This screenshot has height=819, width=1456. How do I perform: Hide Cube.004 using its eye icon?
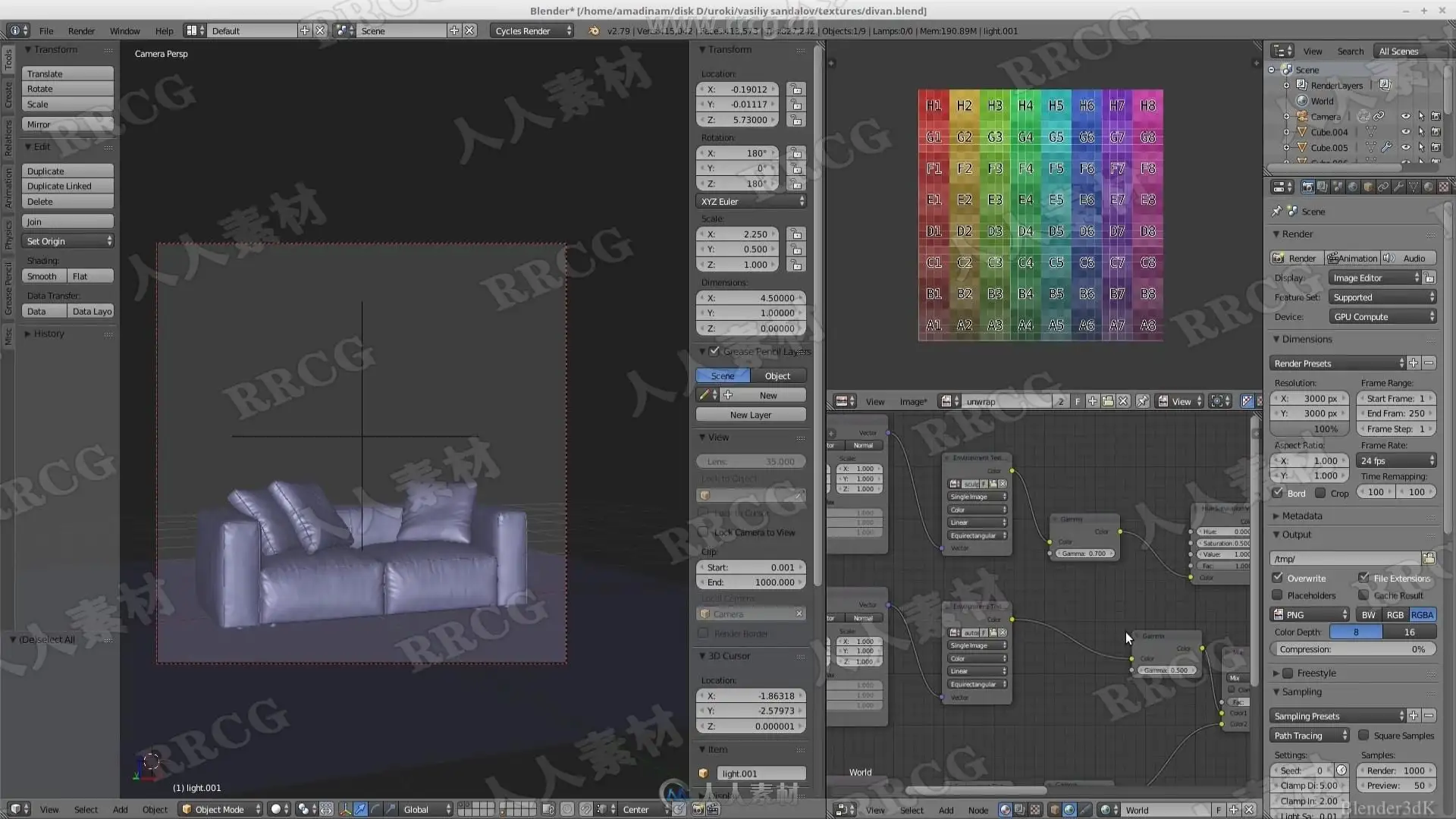[1405, 132]
